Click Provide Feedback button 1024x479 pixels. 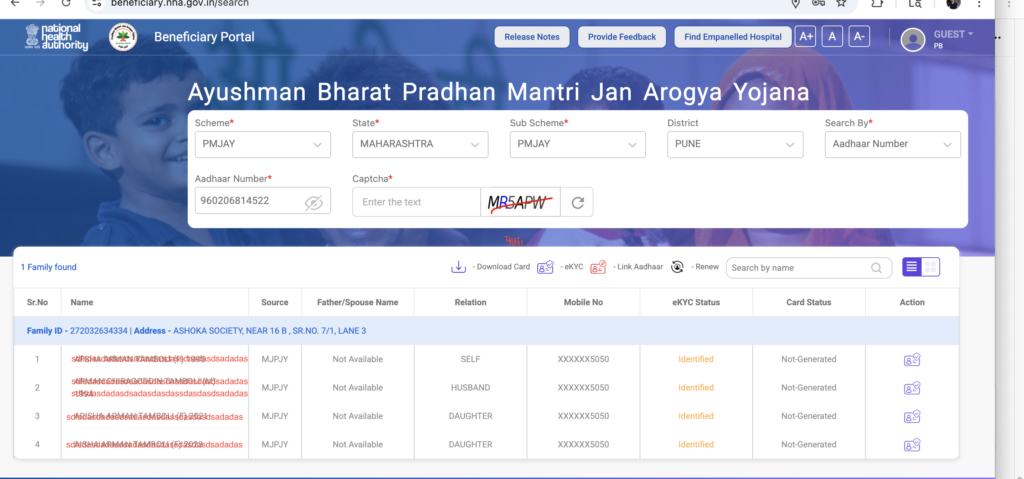pos(622,37)
